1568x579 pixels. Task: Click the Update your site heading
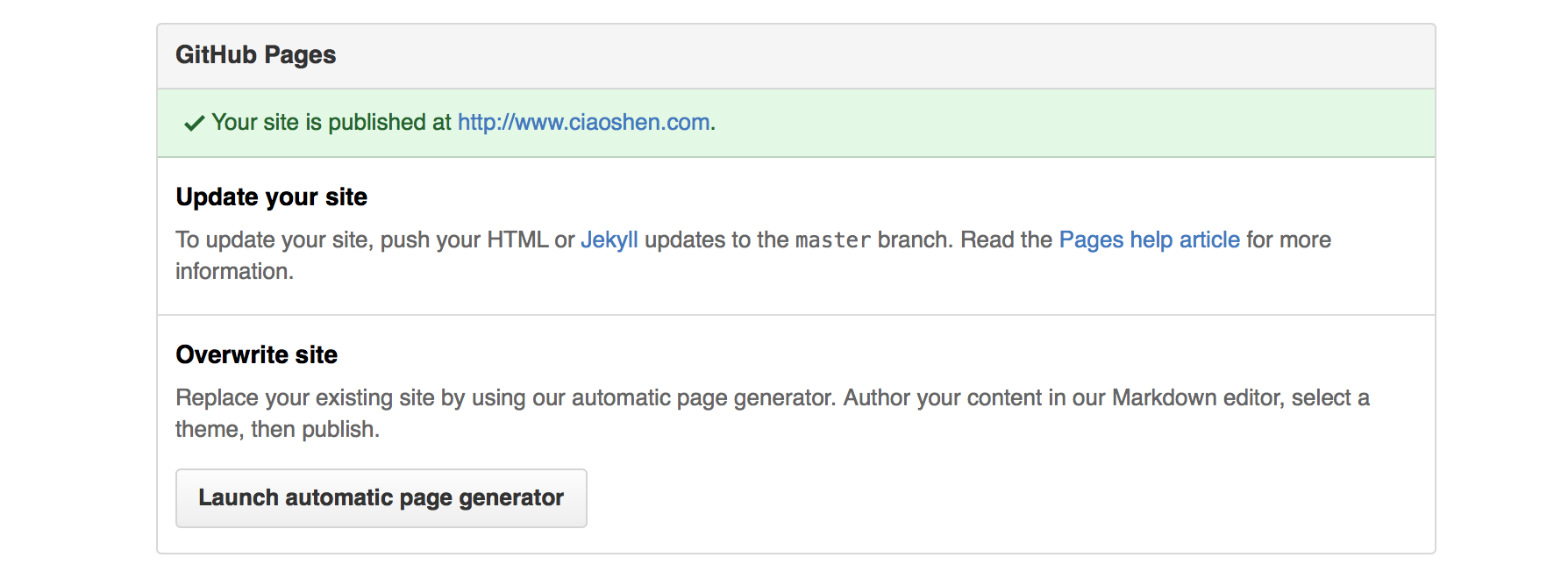272,197
